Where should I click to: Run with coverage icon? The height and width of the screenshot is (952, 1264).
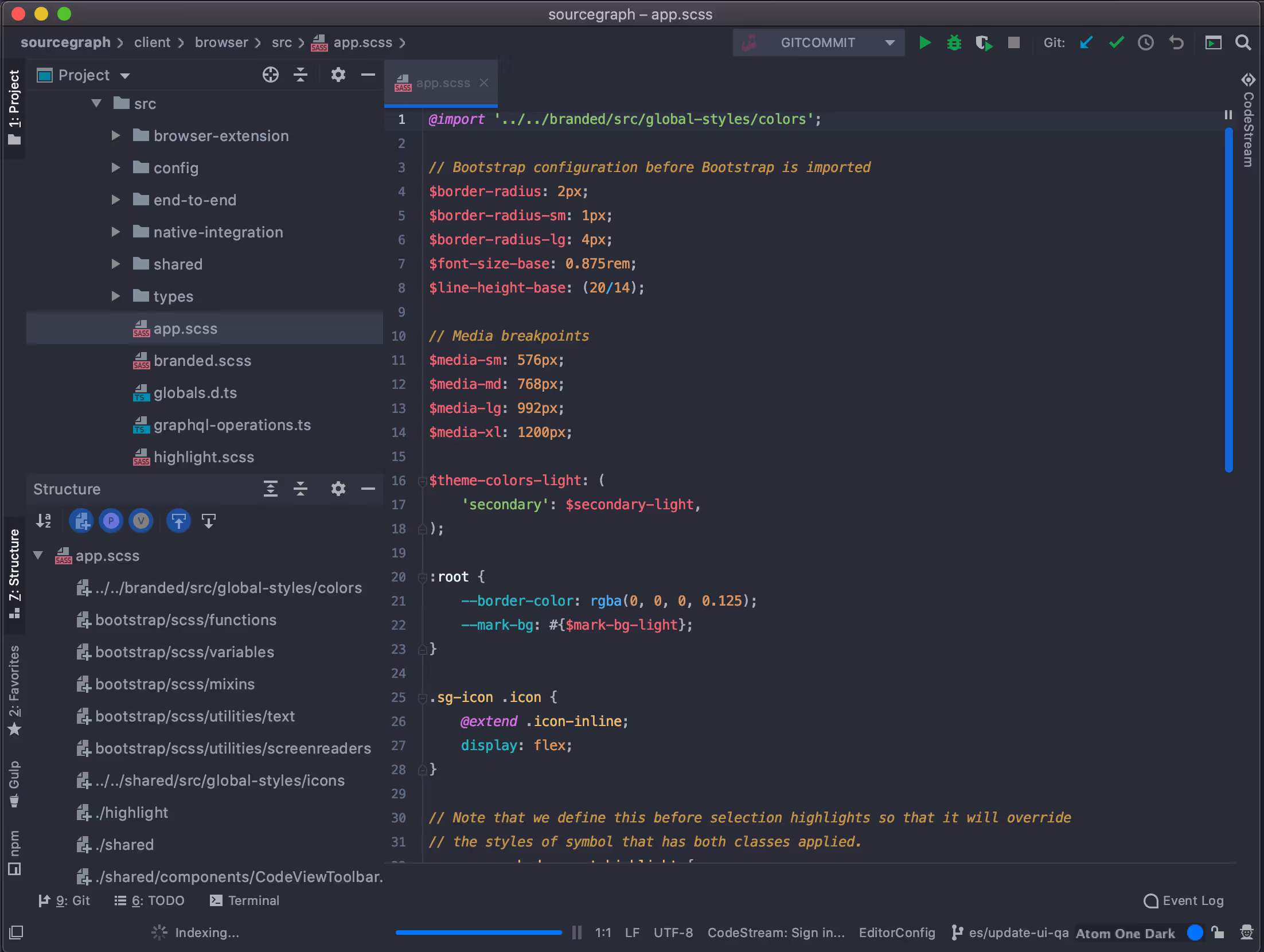tap(984, 43)
